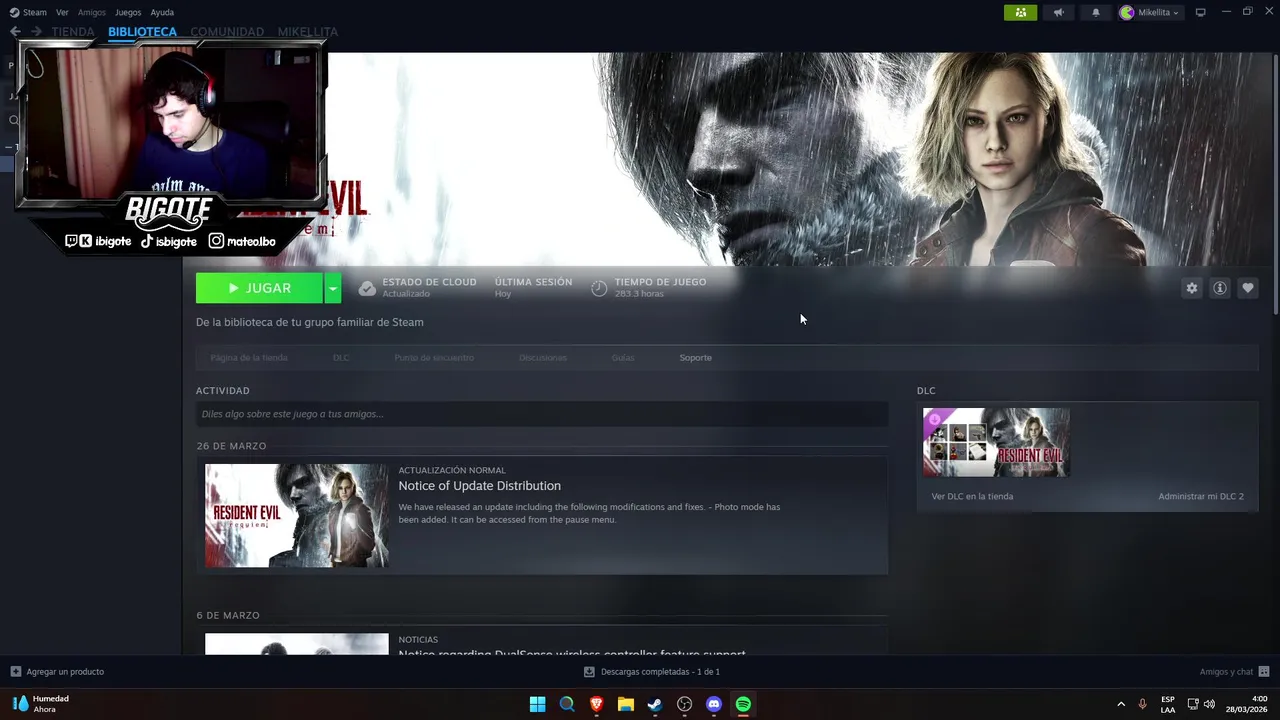1280x720 pixels.
Task: Enter Big Picture mode monitor icon
Action: click(x=1201, y=12)
